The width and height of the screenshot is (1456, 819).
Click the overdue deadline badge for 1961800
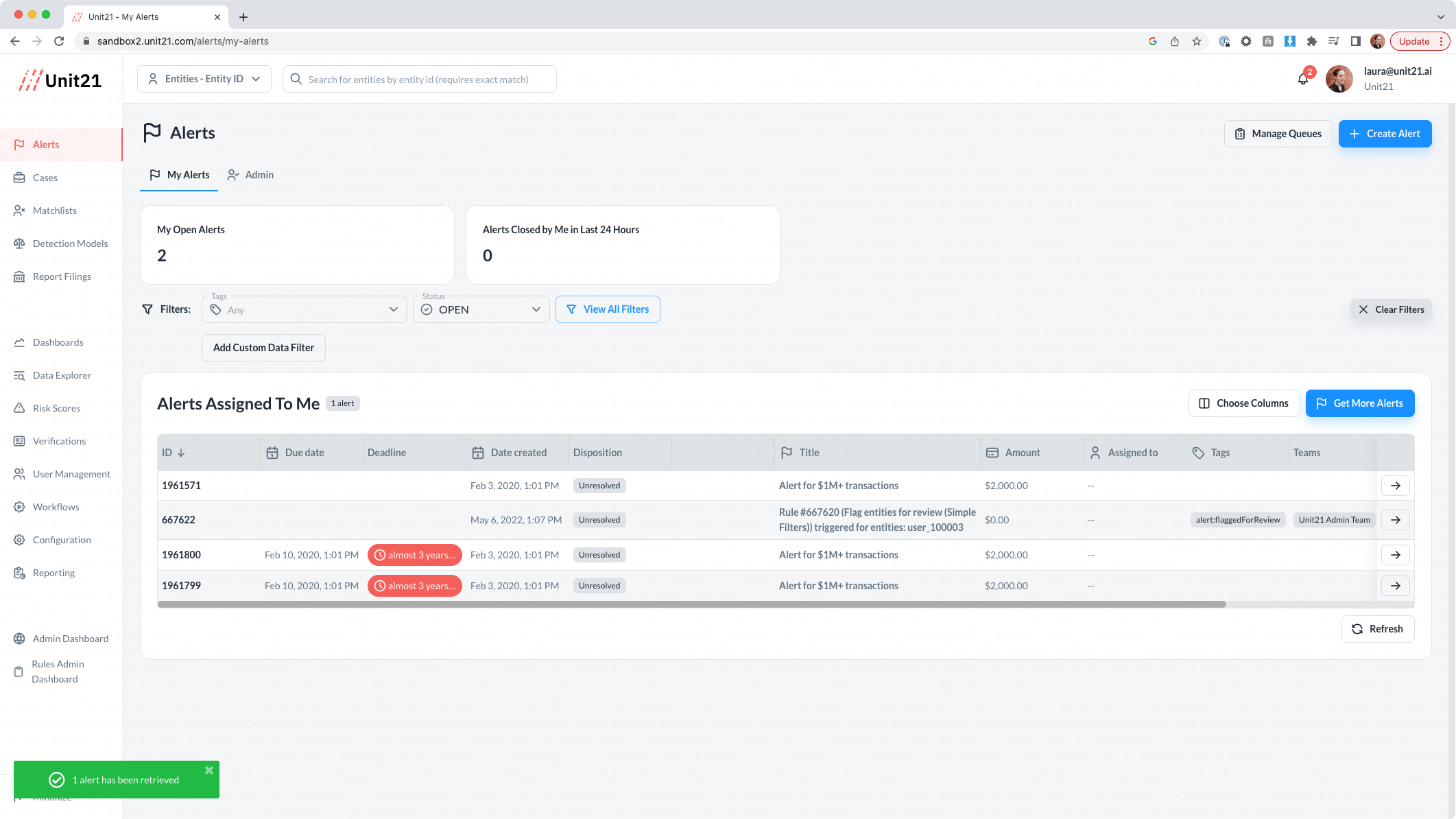click(414, 555)
